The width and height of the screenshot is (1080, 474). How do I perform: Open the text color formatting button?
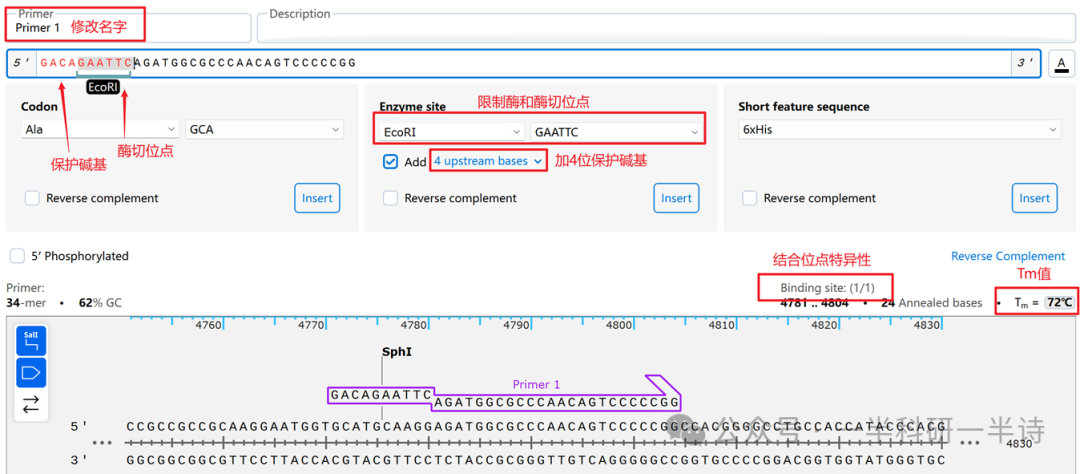(1061, 63)
